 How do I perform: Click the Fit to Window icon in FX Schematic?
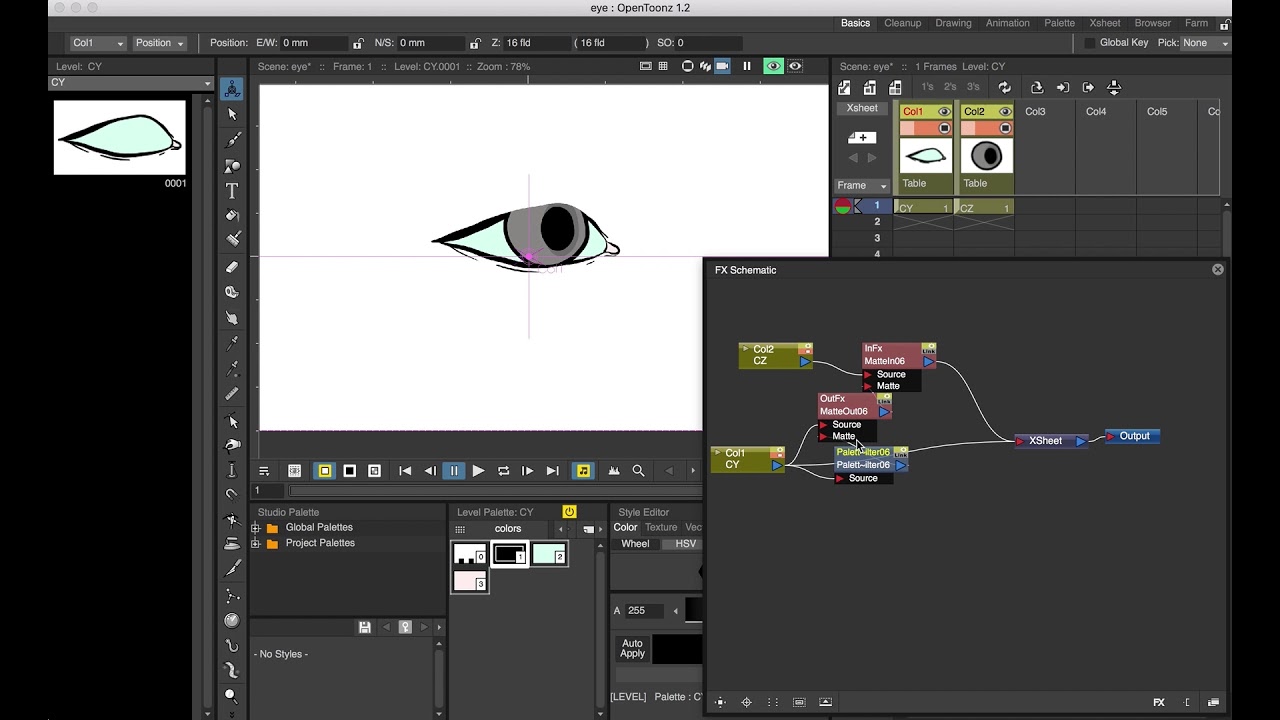coord(720,702)
